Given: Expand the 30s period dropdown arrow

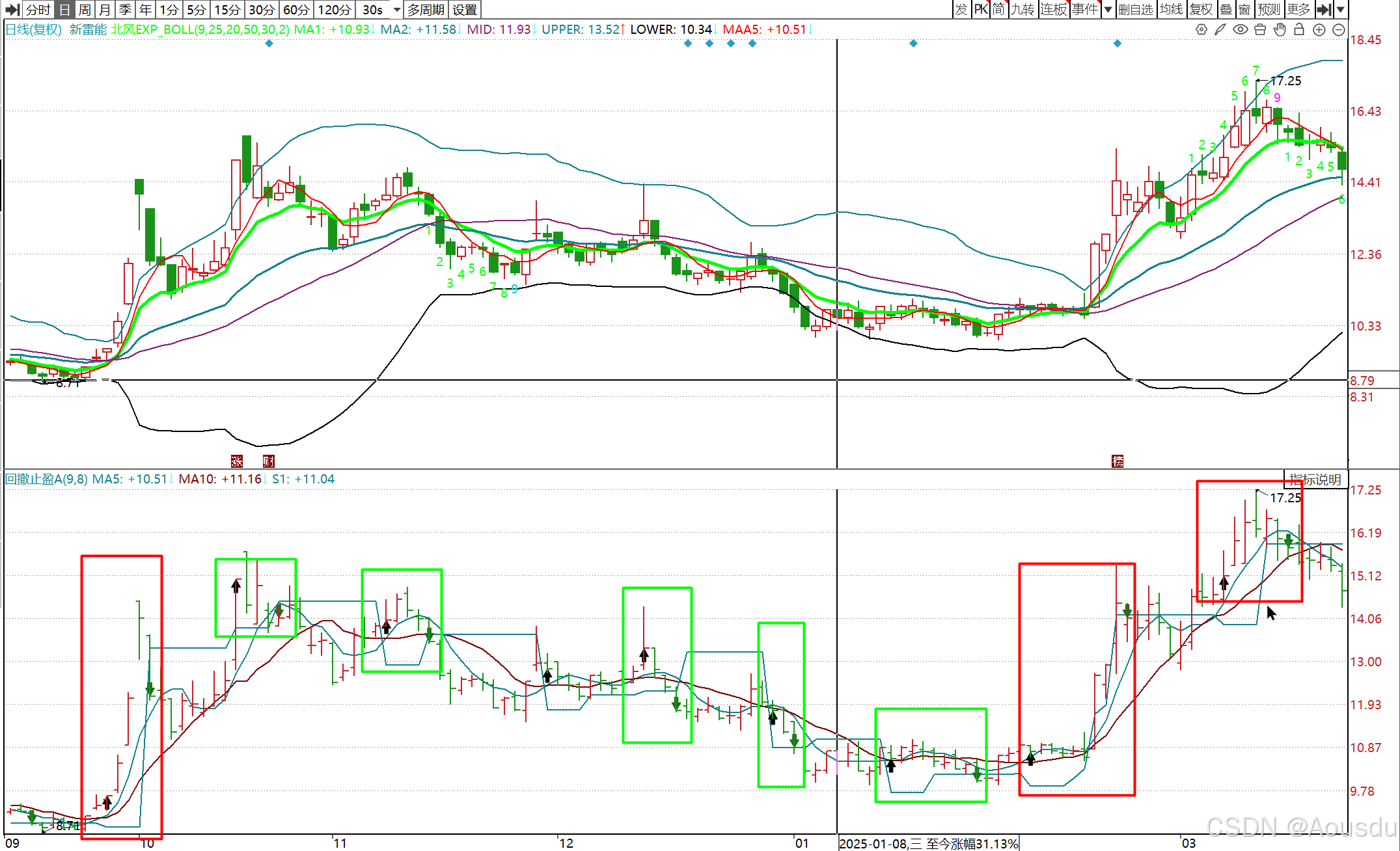Looking at the screenshot, I should click(x=397, y=9).
